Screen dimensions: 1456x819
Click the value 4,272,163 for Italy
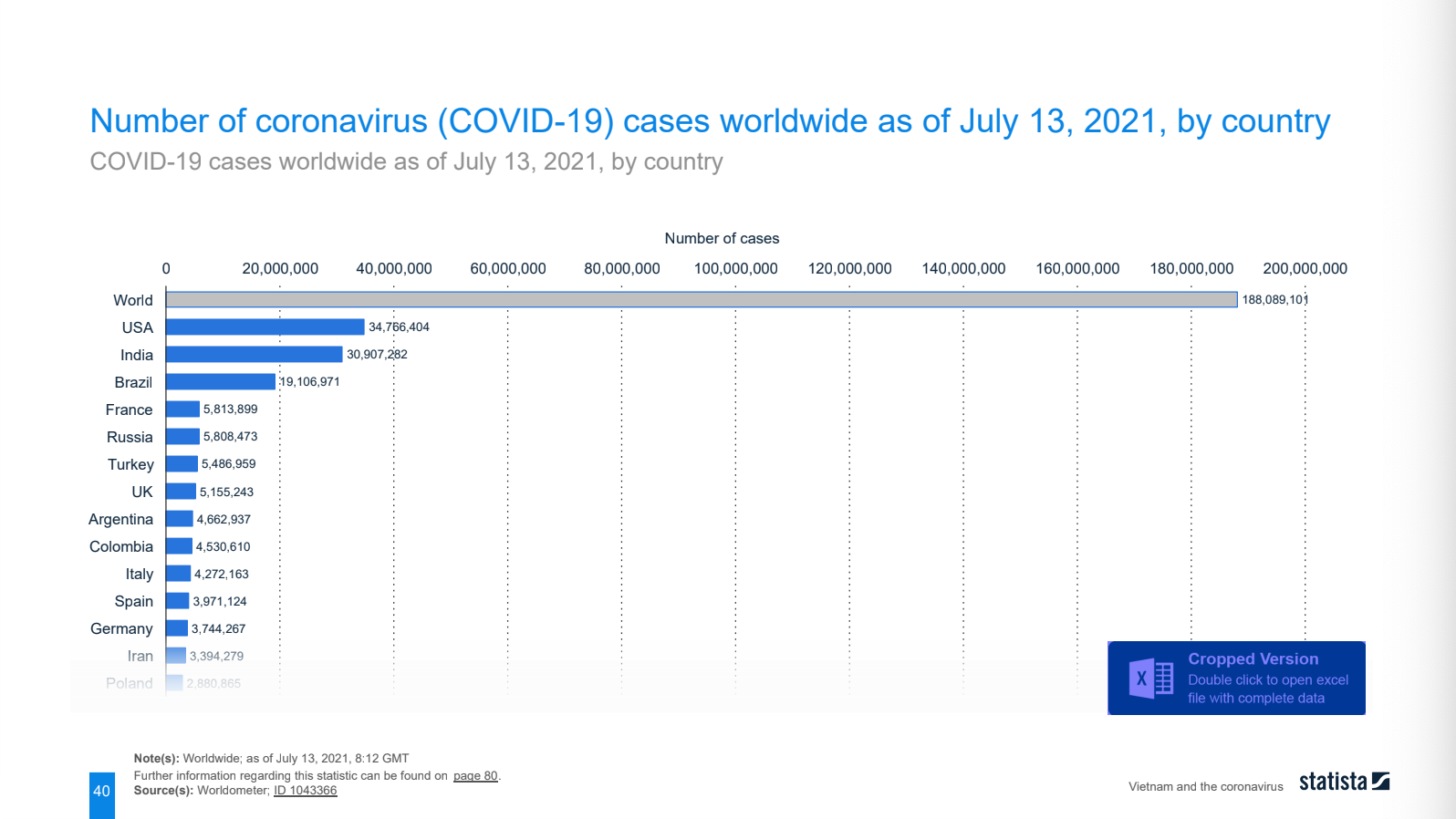221,575
